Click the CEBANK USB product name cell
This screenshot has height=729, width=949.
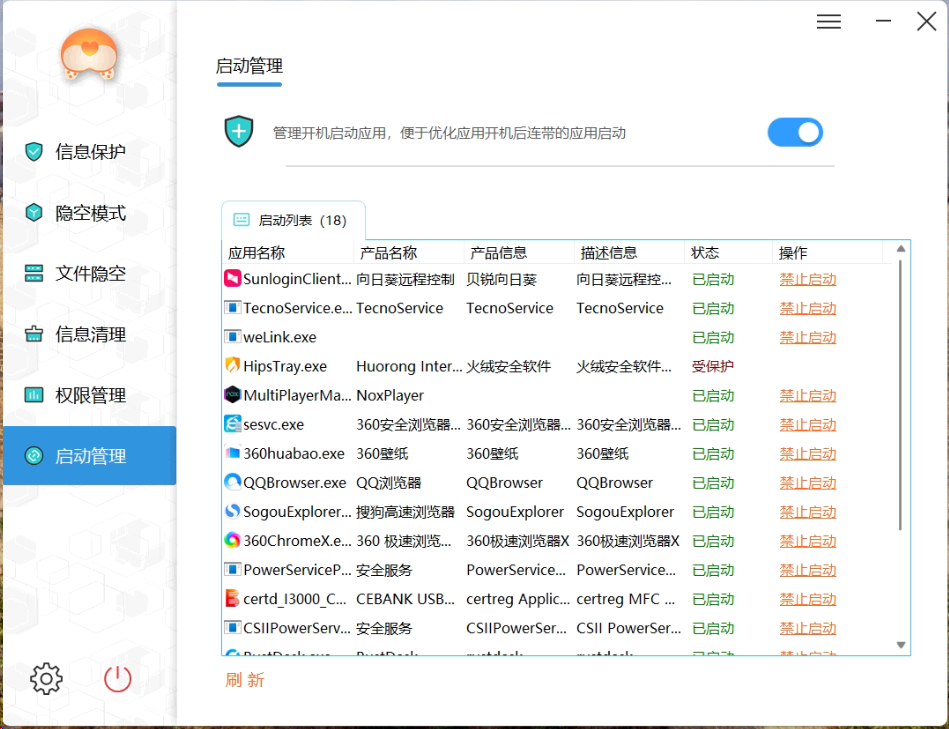(x=405, y=599)
